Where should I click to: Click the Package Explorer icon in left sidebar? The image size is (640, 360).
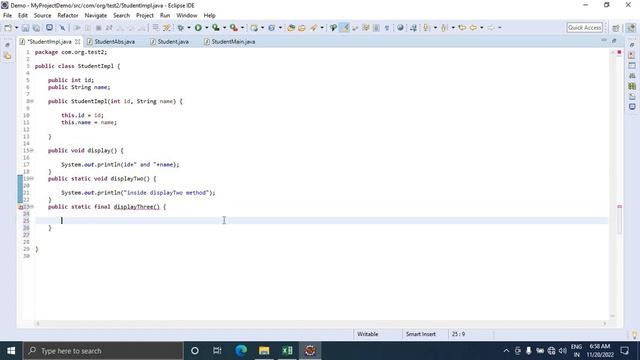tap(8, 56)
